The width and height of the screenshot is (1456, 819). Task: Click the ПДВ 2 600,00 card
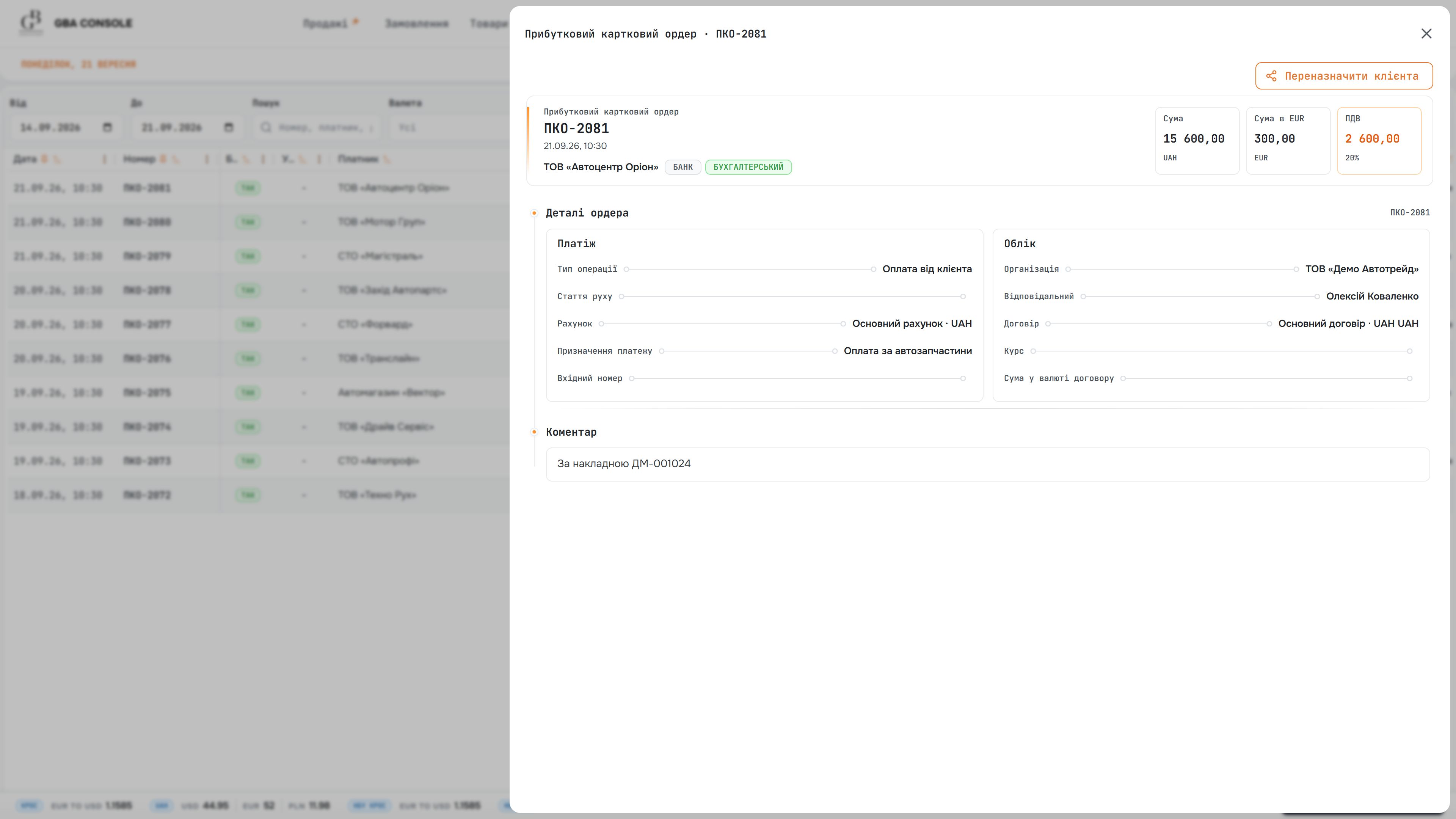(1379, 140)
